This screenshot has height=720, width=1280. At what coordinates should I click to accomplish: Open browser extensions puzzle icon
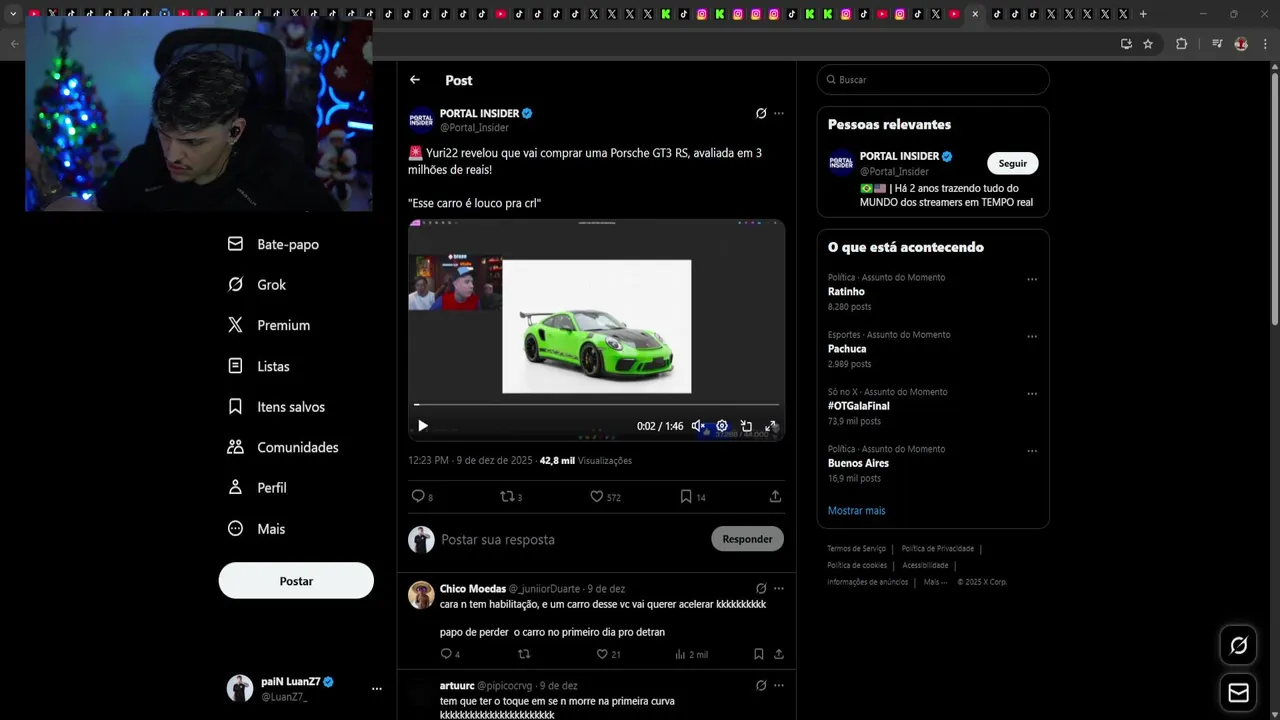coord(1181,44)
